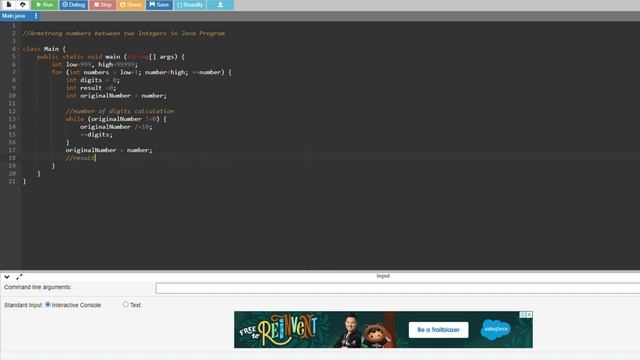Viewport: 640px width, 360px height.
Task: Start the Debug button
Action: [x=74, y=4]
